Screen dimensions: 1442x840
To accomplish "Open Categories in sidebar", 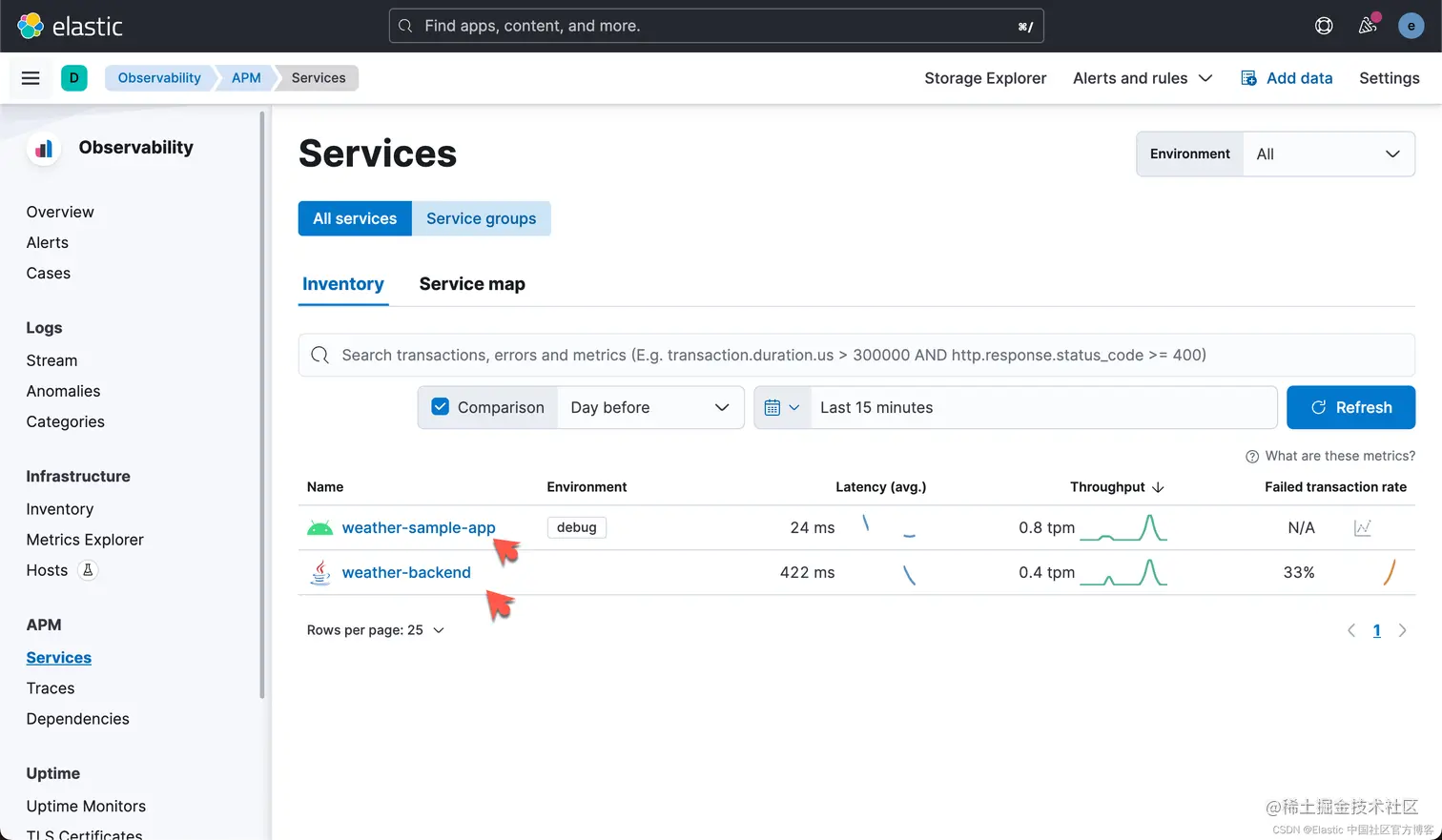I will [x=66, y=421].
